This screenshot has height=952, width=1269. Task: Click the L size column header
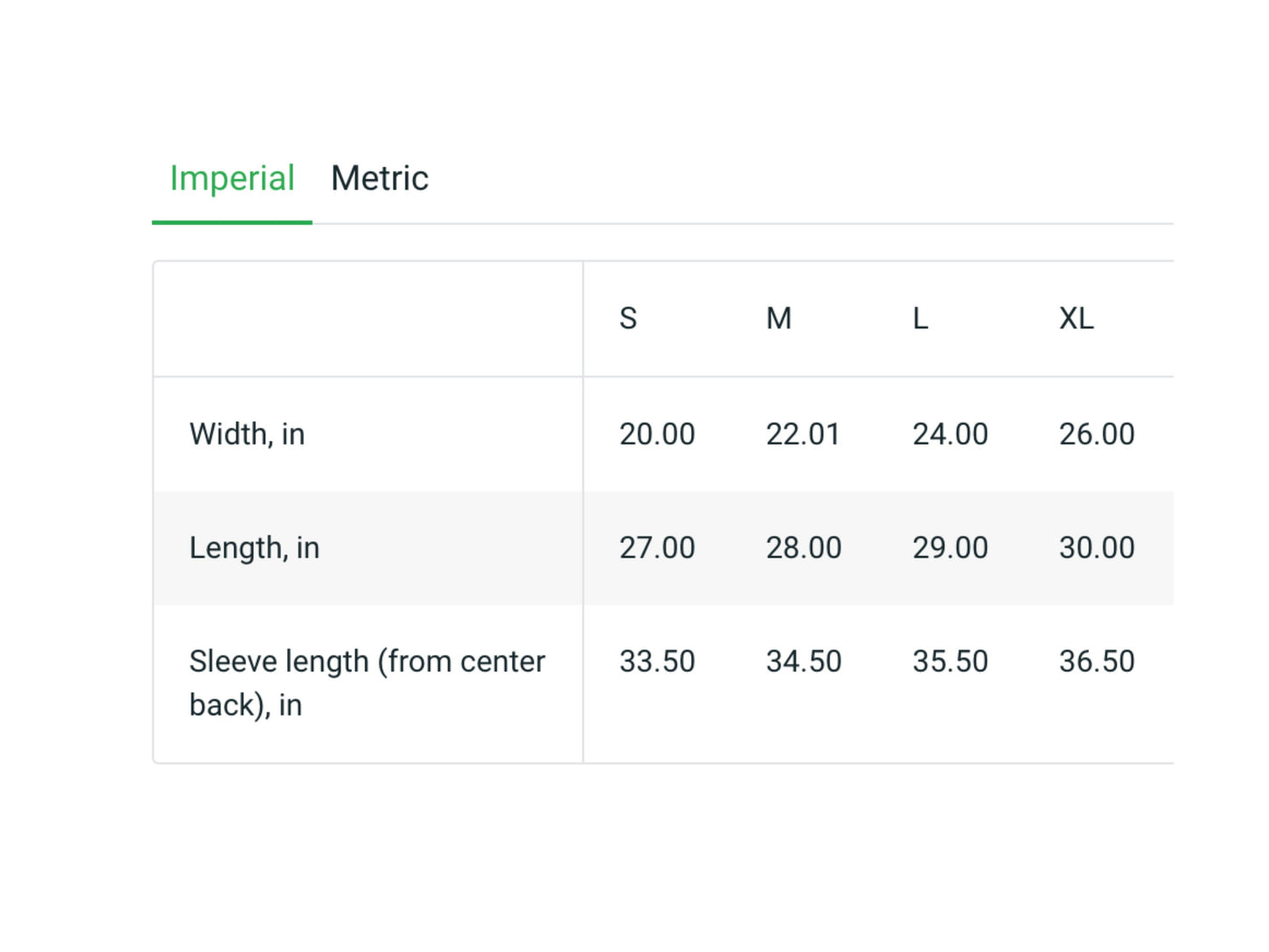click(x=920, y=319)
